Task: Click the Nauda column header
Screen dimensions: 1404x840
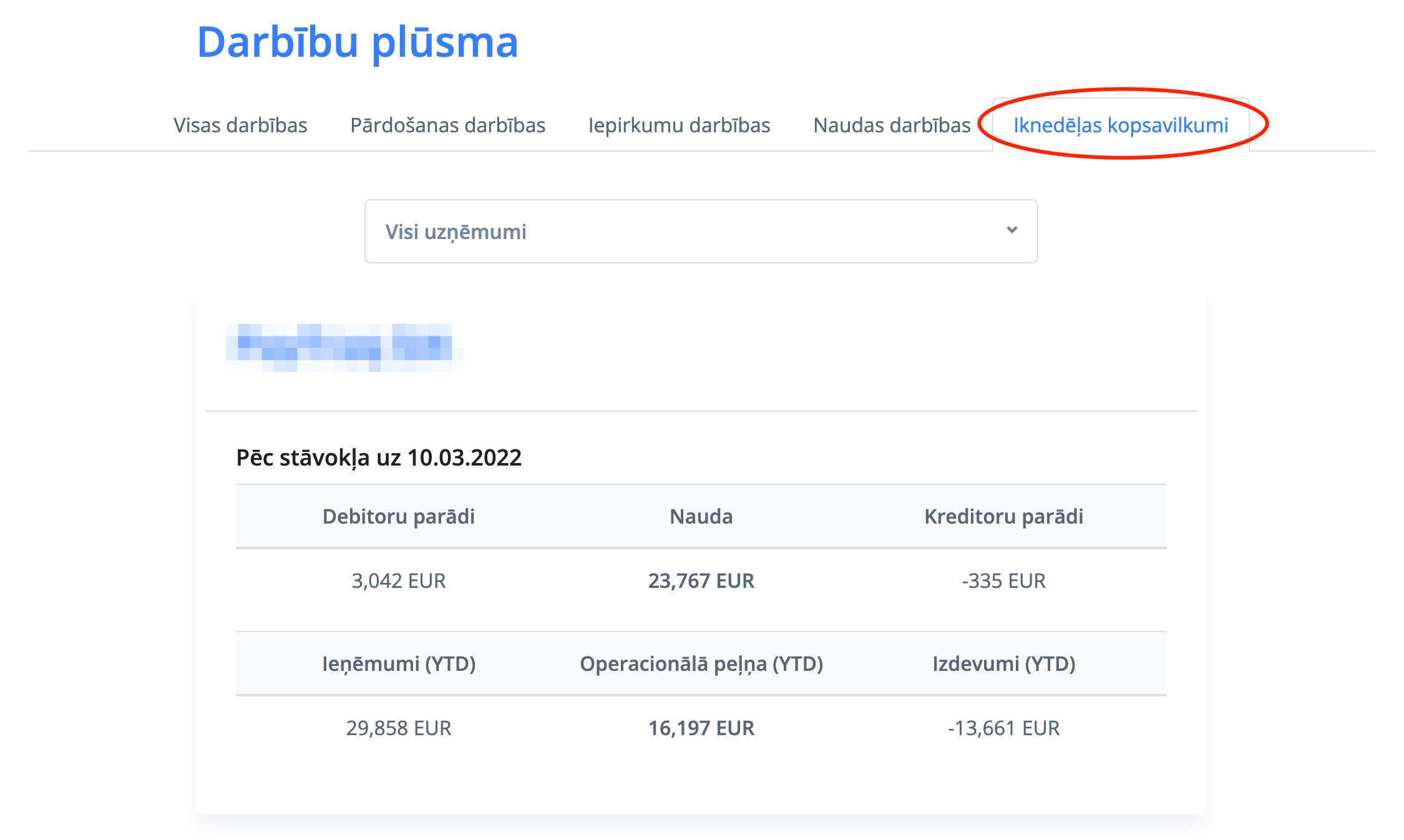Action: (701, 517)
